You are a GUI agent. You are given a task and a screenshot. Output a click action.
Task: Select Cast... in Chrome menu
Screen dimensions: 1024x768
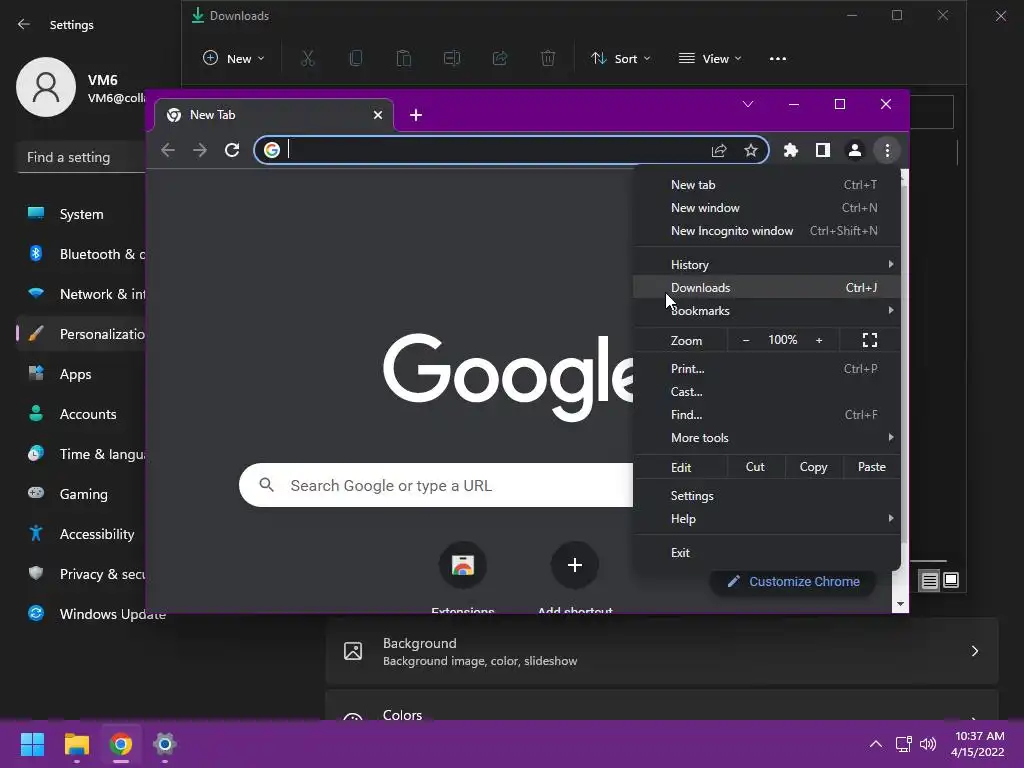coord(767,392)
